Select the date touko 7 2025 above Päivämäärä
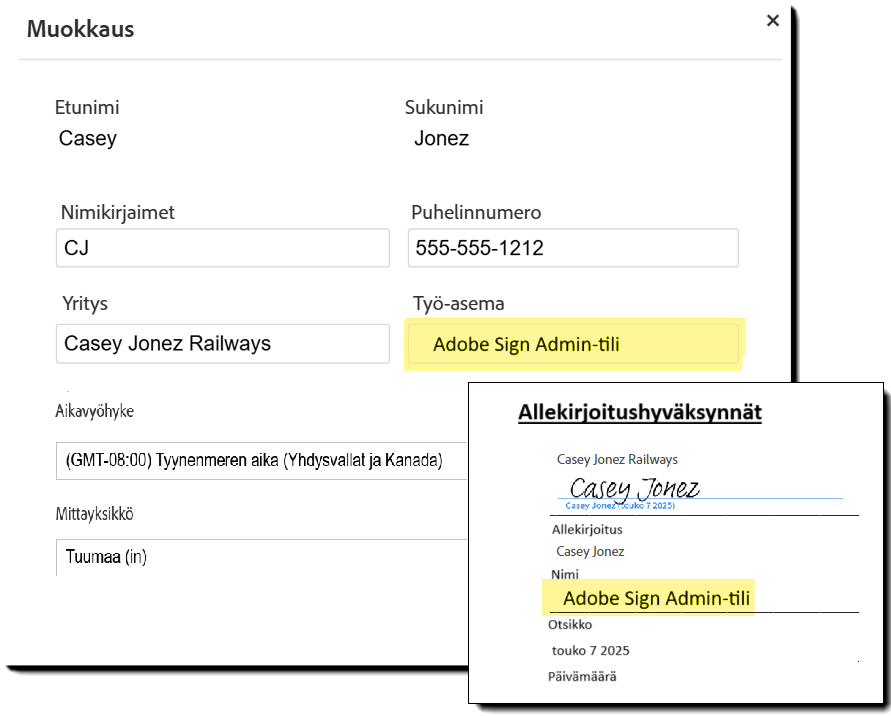The height and width of the screenshot is (716, 891). click(x=590, y=651)
